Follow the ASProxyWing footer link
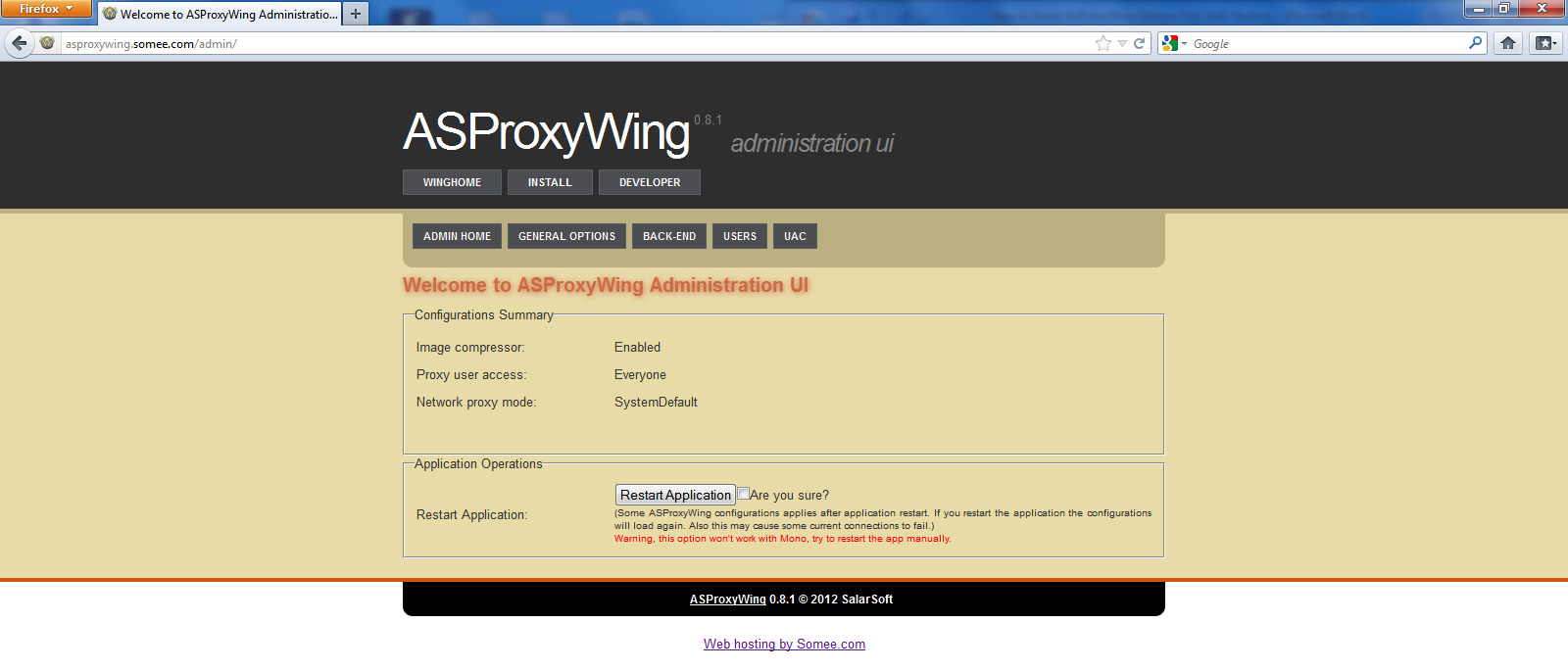Screen dimensions: 1568x672 [x=727, y=600]
